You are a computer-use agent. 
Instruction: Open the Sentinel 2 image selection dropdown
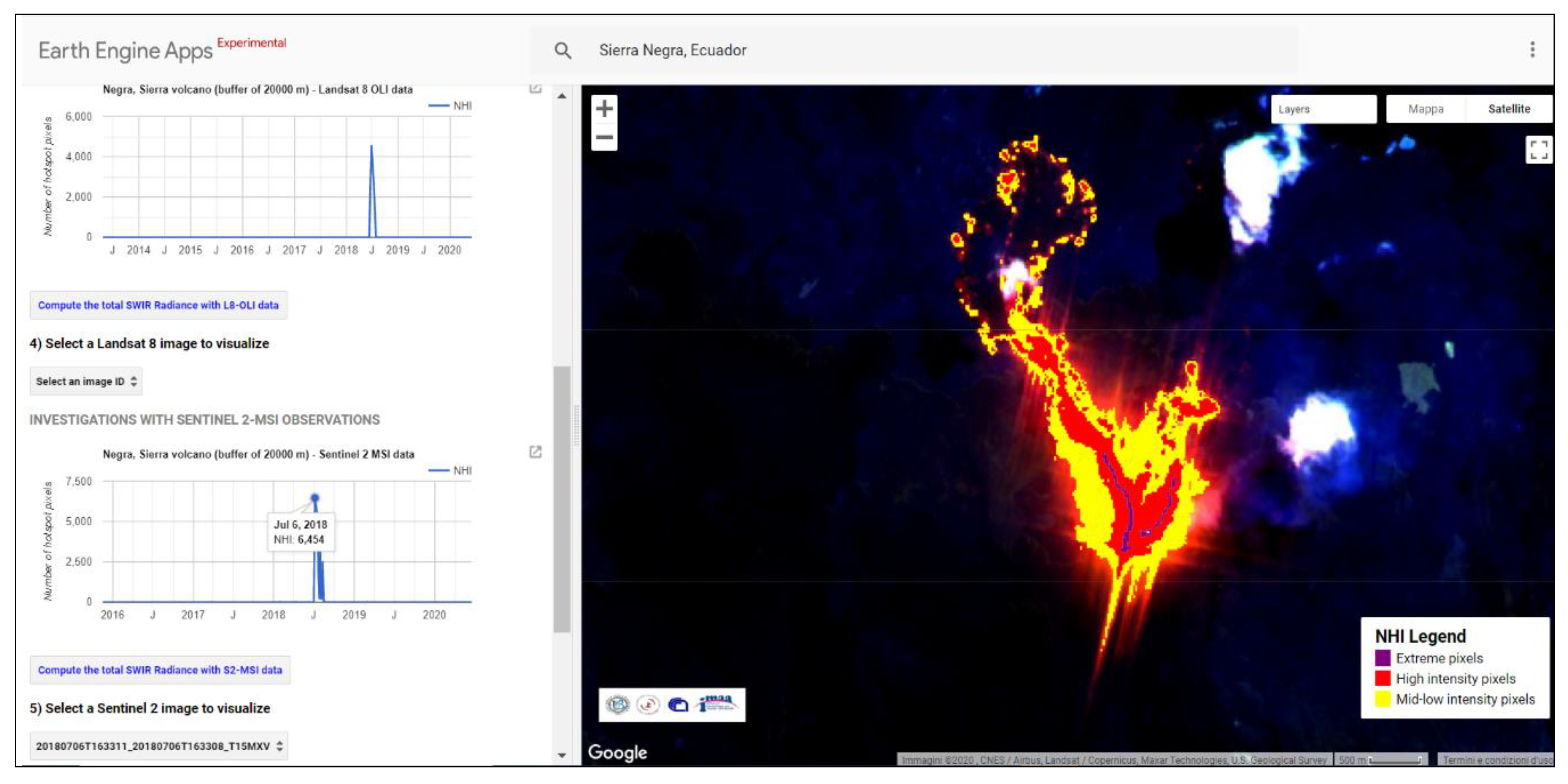[158, 746]
